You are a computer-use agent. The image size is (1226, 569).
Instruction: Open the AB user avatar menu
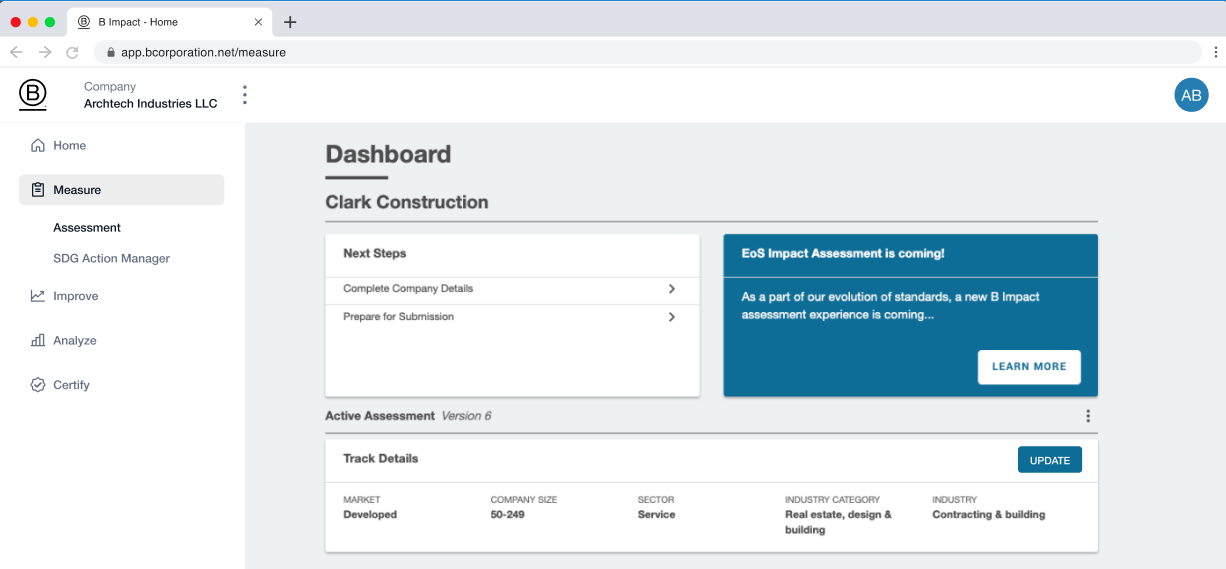[x=1191, y=95]
